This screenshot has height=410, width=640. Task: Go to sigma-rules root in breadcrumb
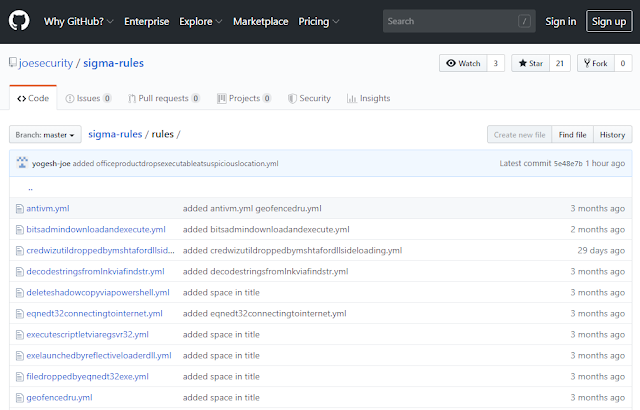[115, 134]
